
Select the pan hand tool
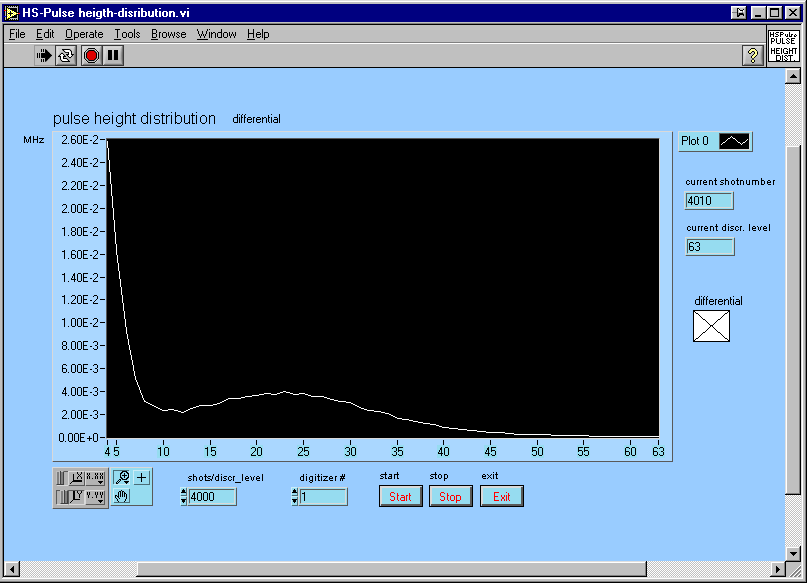click(x=122, y=497)
